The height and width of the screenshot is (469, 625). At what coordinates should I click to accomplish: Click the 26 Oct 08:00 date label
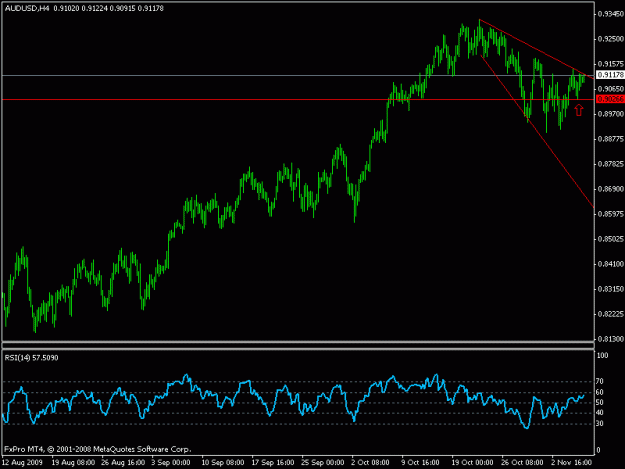pos(522,463)
